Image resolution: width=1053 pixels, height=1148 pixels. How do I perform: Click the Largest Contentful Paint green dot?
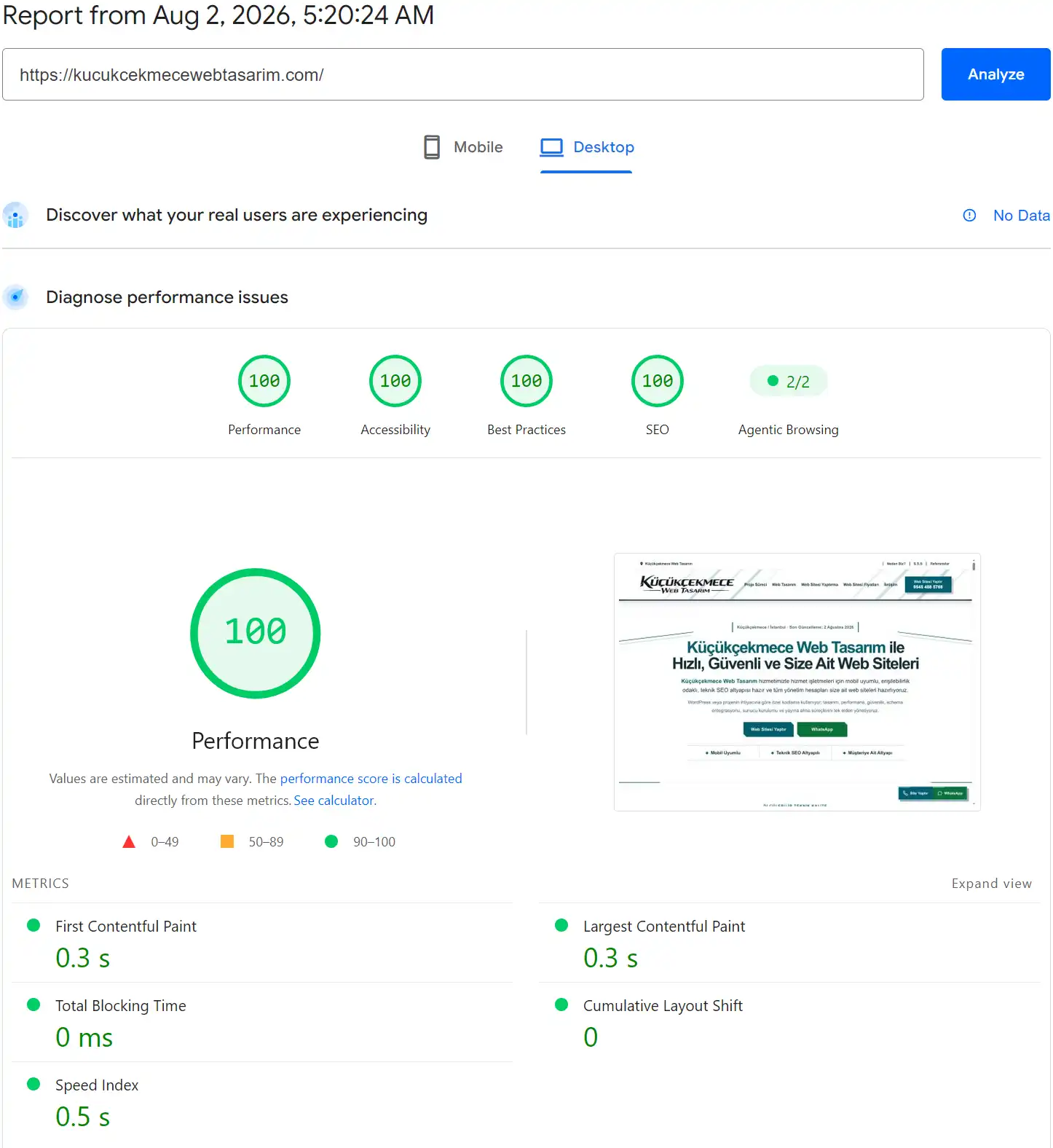click(561, 925)
